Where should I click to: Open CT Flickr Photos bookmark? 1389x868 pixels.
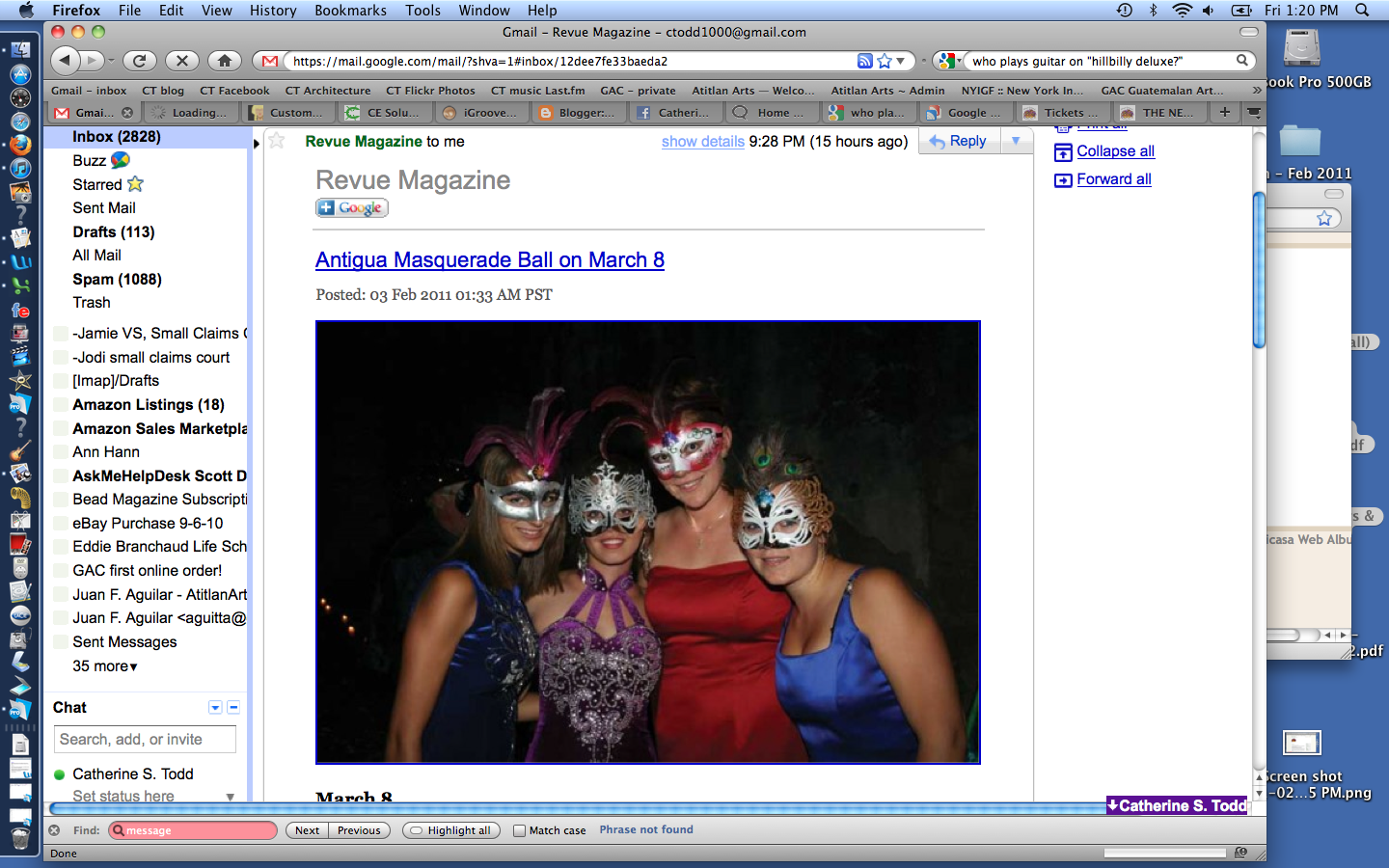[430, 90]
